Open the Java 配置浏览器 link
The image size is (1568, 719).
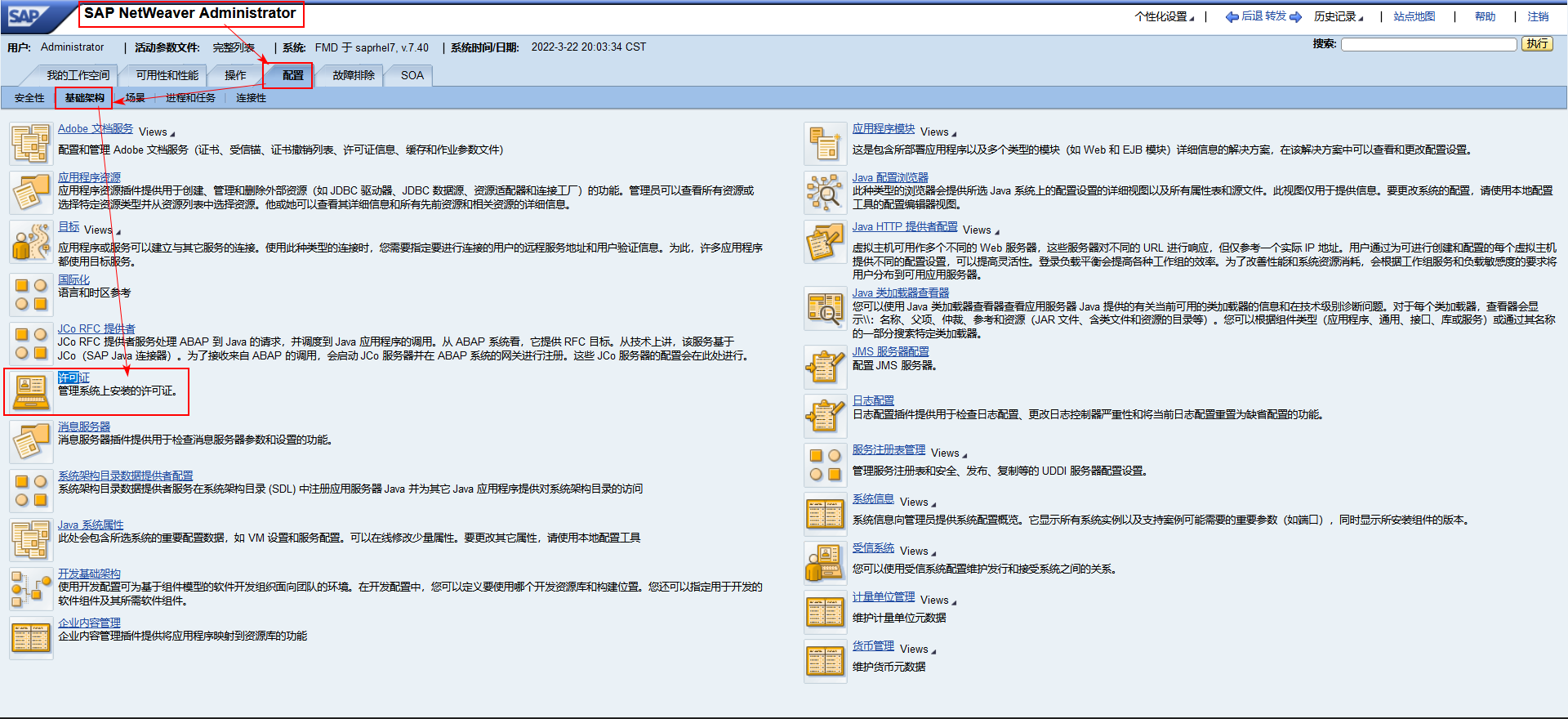pos(890,177)
